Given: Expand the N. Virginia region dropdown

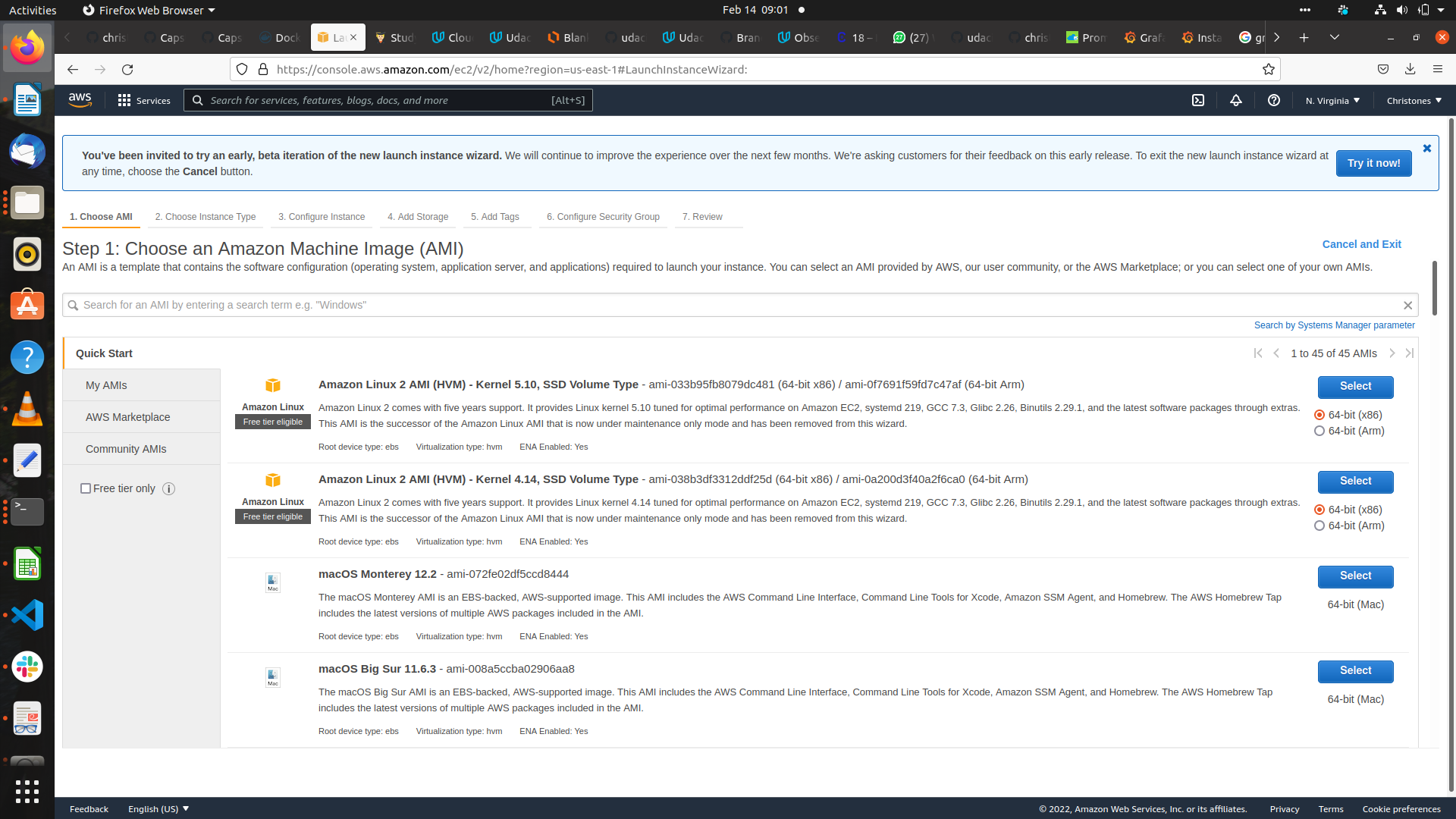Looking at the screenshot, I should click(x=1332, y=101).
